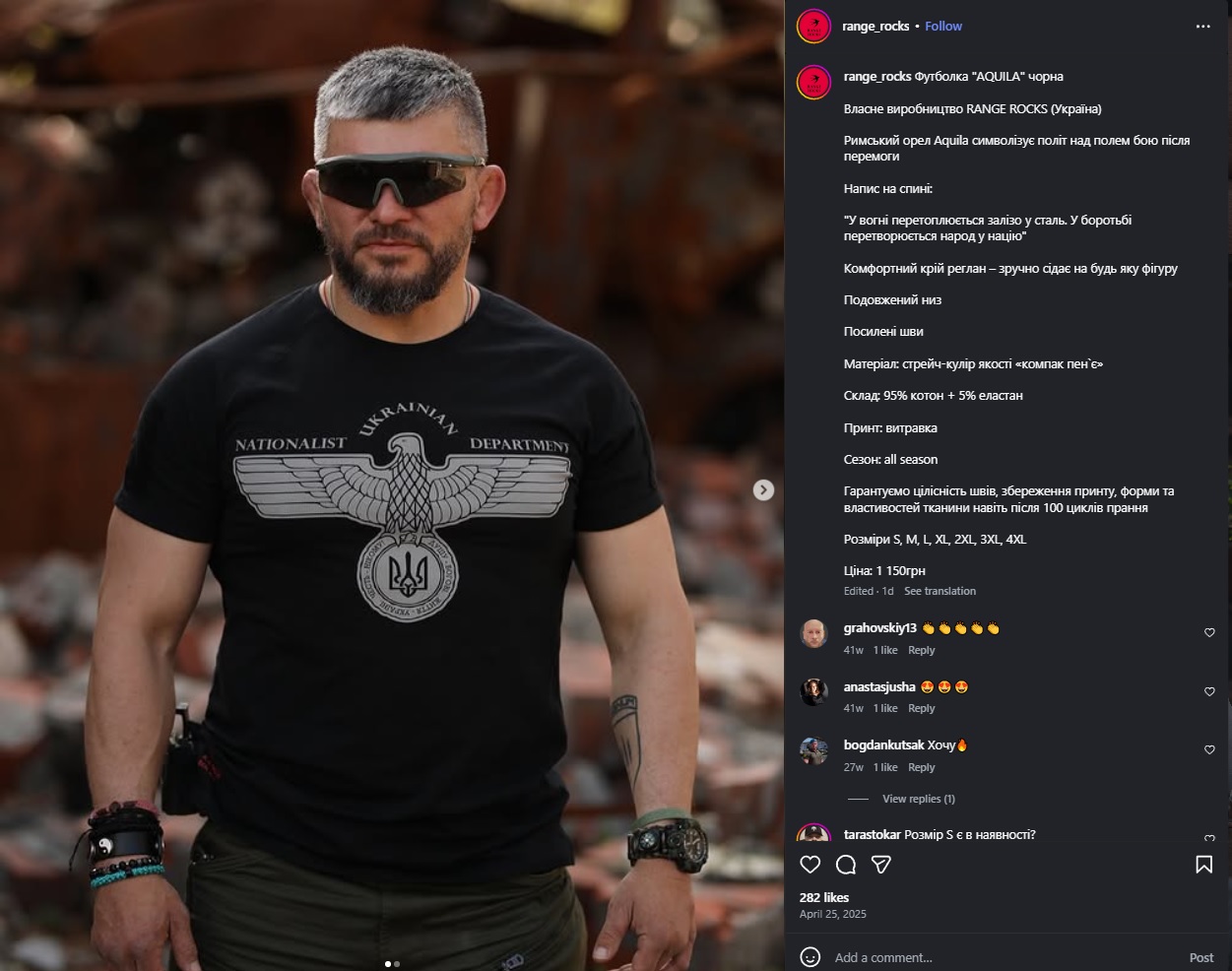Like anastasjusha's comment
Screen dimensions: 1232x971
[1209, 692]
